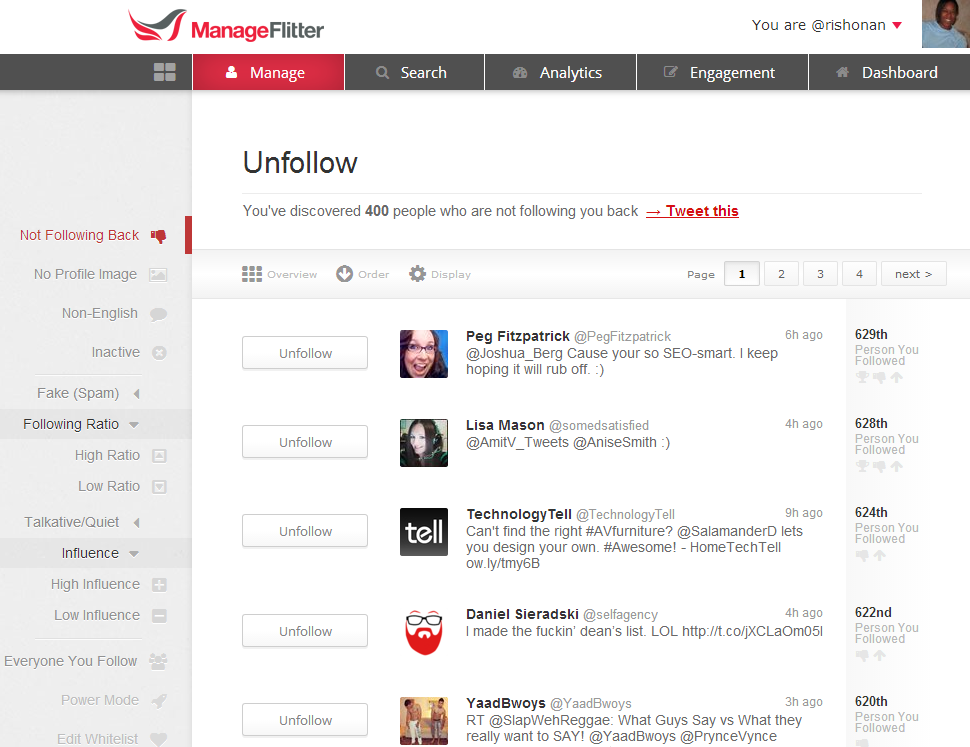
Task: Click the speech bubble icon beside Non-English
Action: tap(158, 314)
